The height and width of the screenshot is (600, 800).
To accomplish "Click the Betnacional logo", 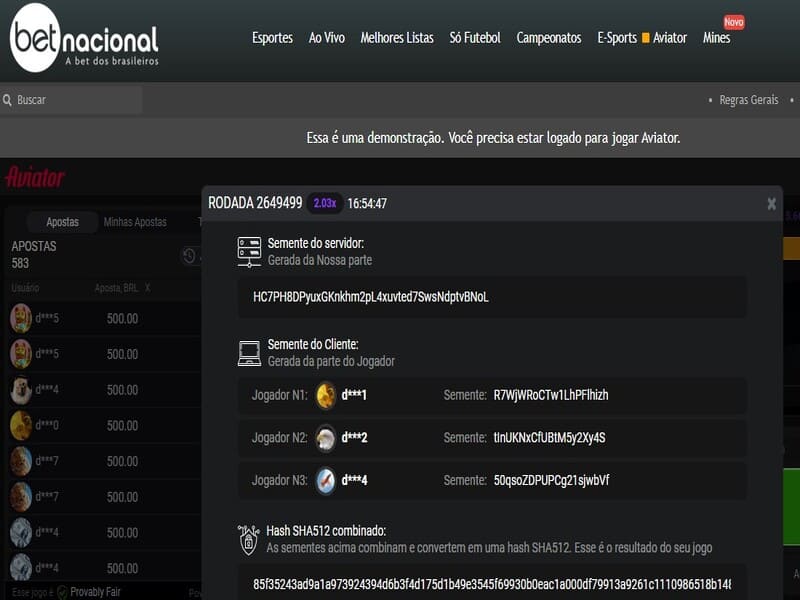I will coord(84,40).
